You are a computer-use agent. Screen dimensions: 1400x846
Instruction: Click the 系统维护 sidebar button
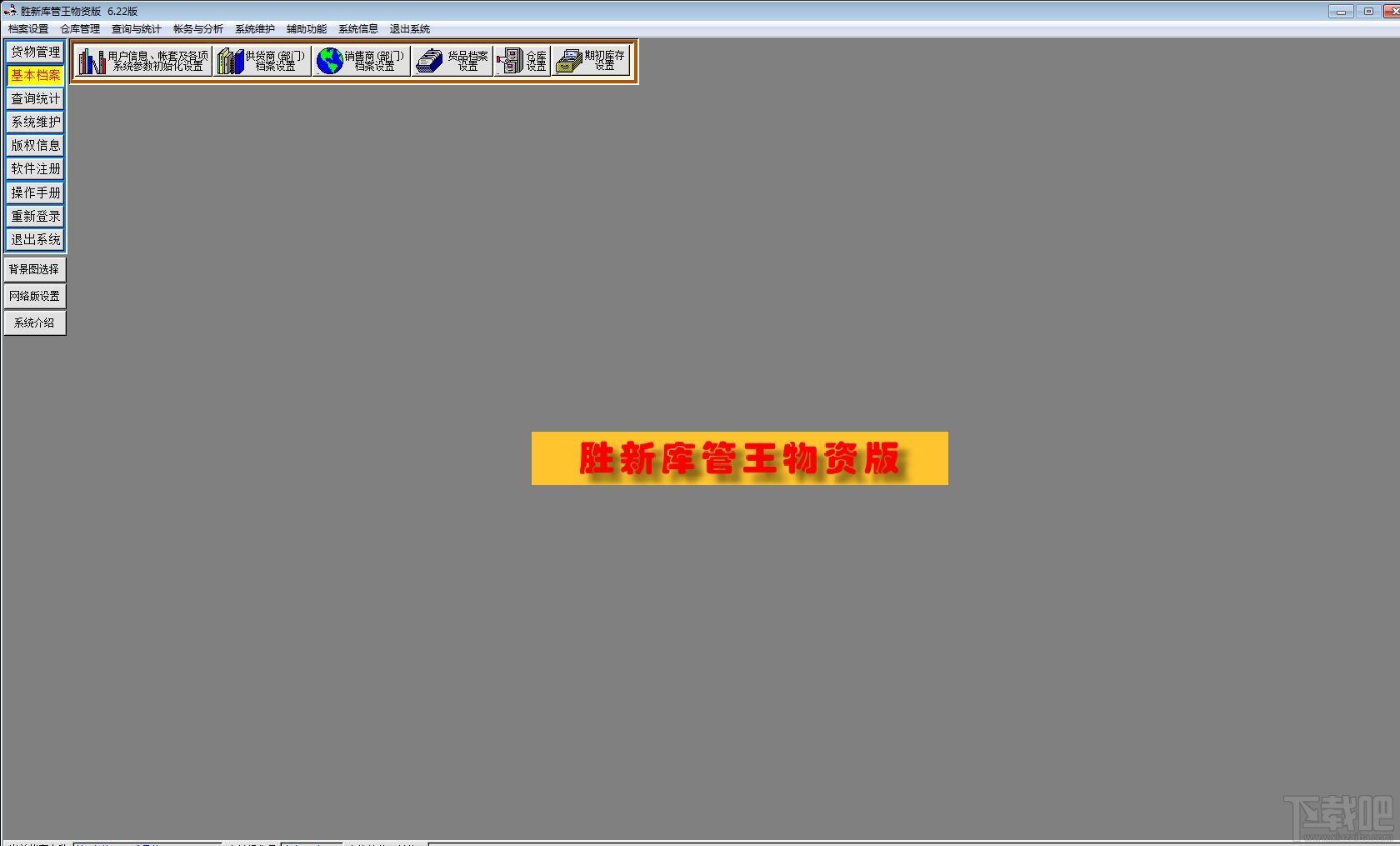[x=35, y=122]
